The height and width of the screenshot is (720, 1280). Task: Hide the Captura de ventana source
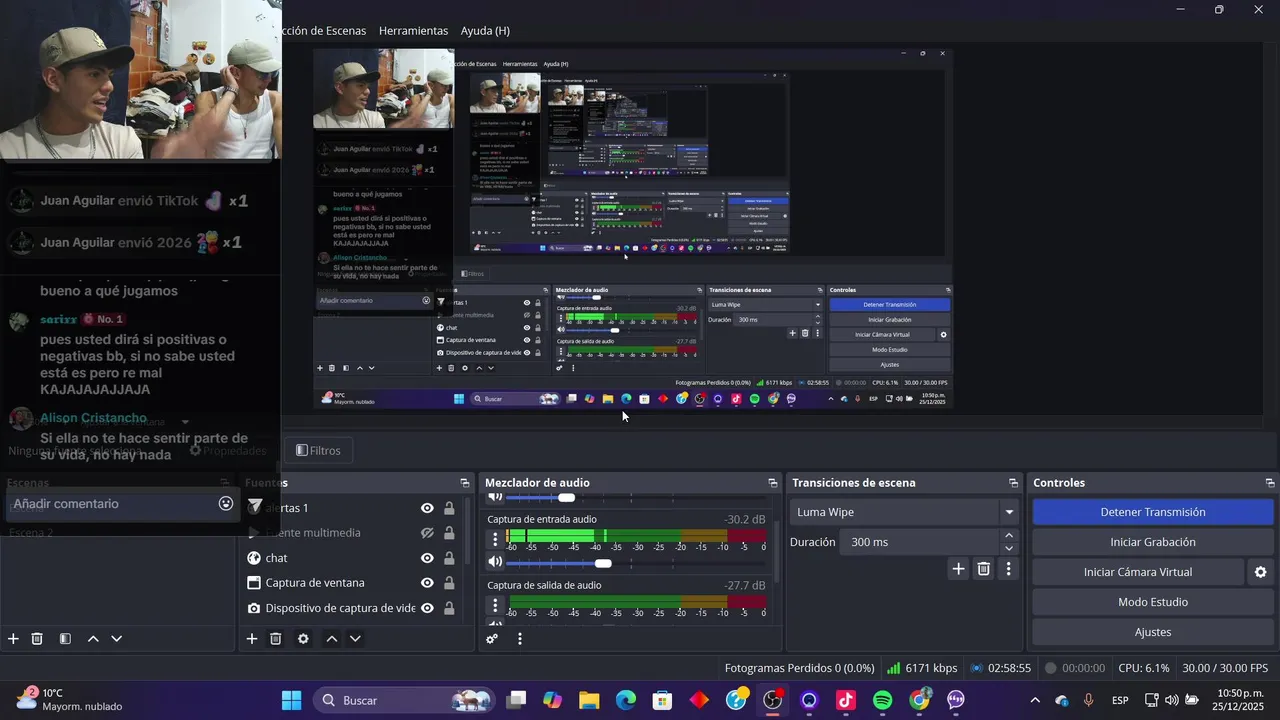[x=427, y=583]
